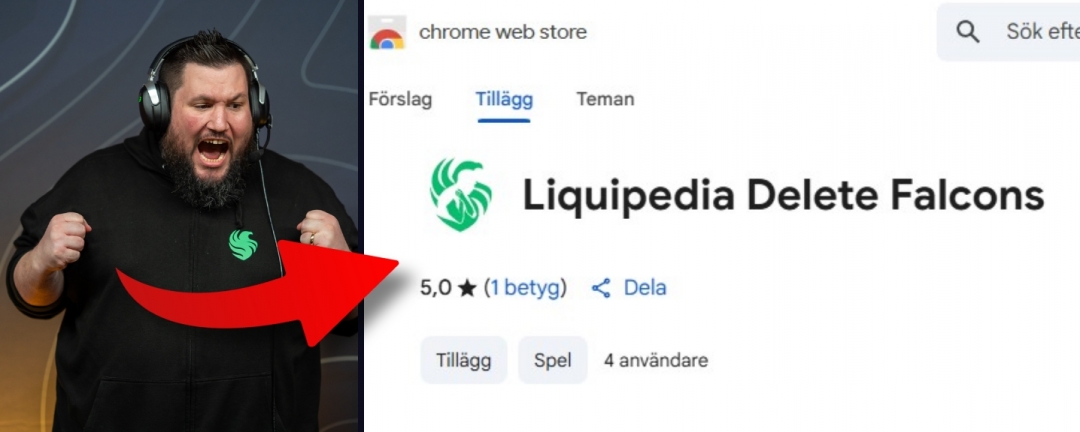Click the Dela share link
This screenshot has width=1080, height=432.
click(645, 288)
